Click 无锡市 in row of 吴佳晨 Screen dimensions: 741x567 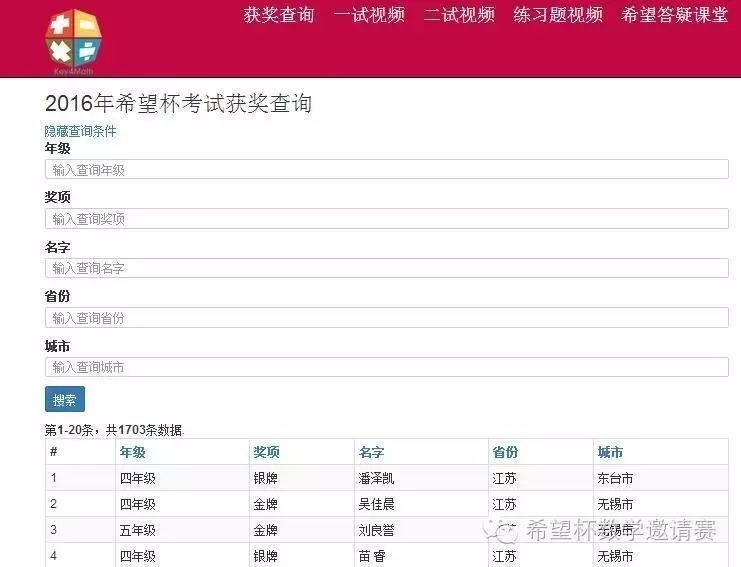pyautogui.click(x=615, y=504)
